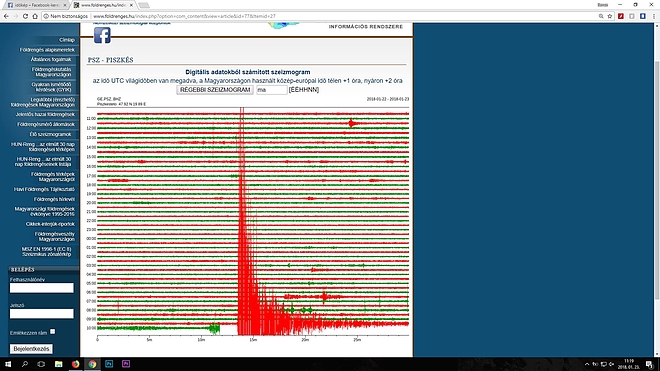This screenshot has height=371, width=660.
Task: Reload the page with the refresh icon
Action: (25, 16)
